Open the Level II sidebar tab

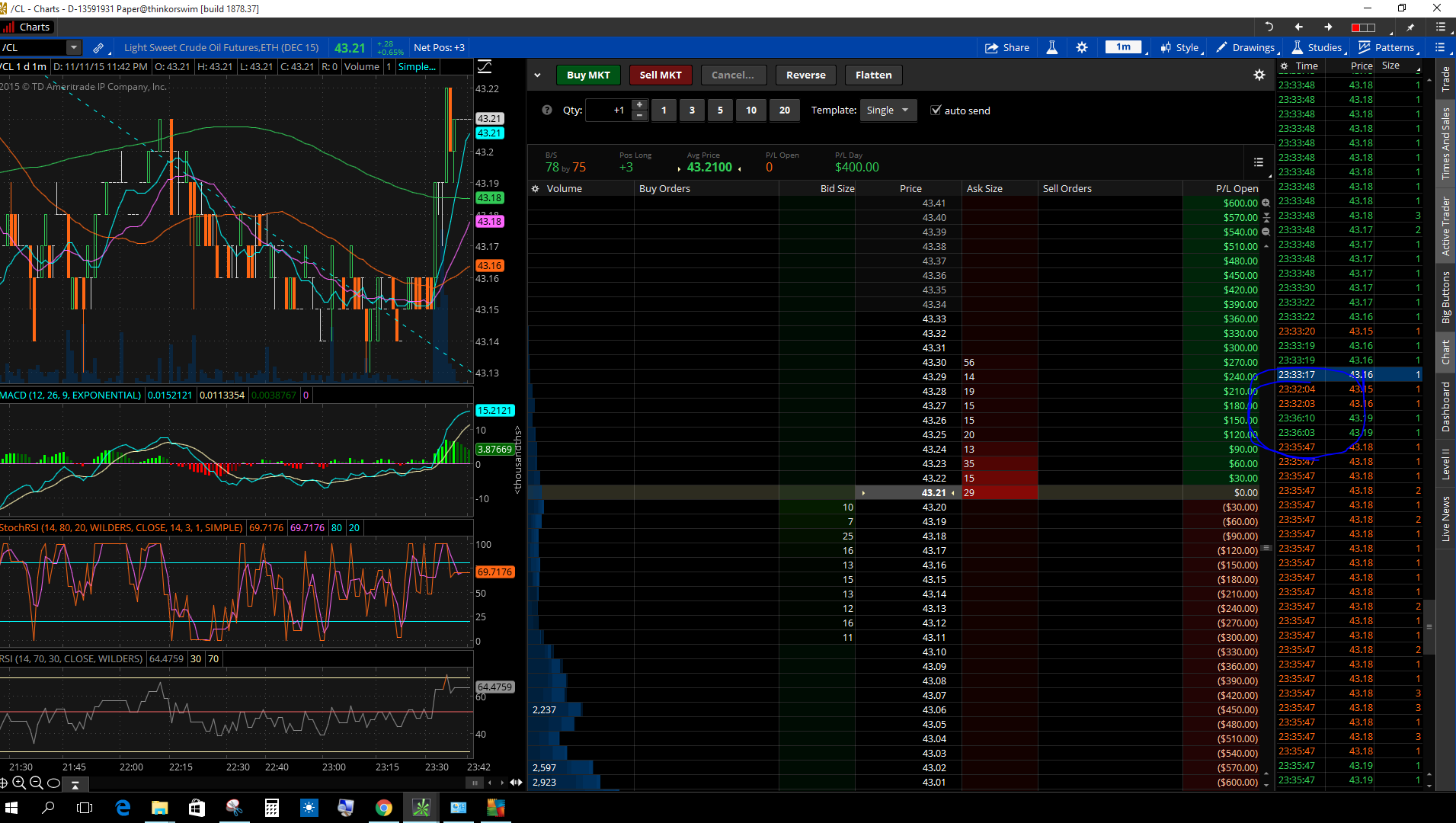pos(1445,464)
